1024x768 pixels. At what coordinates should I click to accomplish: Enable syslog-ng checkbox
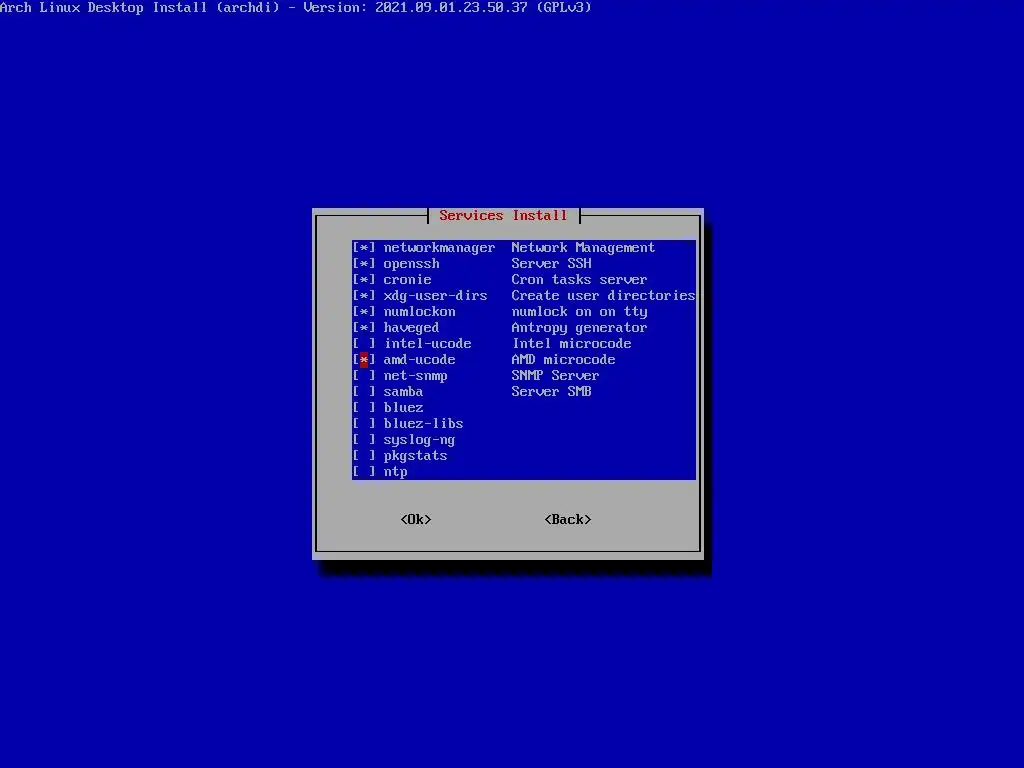coord(364,440)
